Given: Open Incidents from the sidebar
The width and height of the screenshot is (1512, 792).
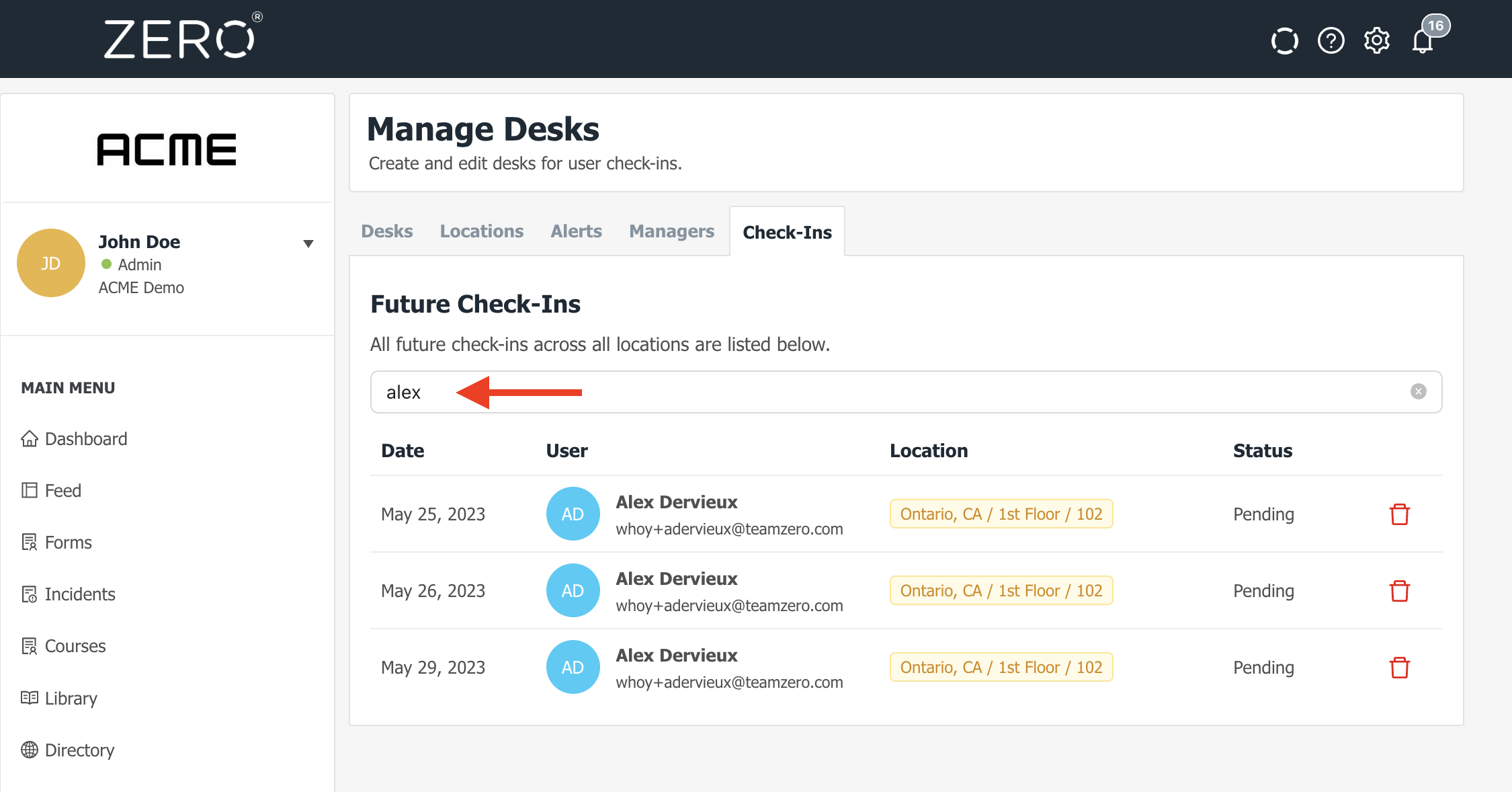Looking at the screenshot, I should 79,594.
